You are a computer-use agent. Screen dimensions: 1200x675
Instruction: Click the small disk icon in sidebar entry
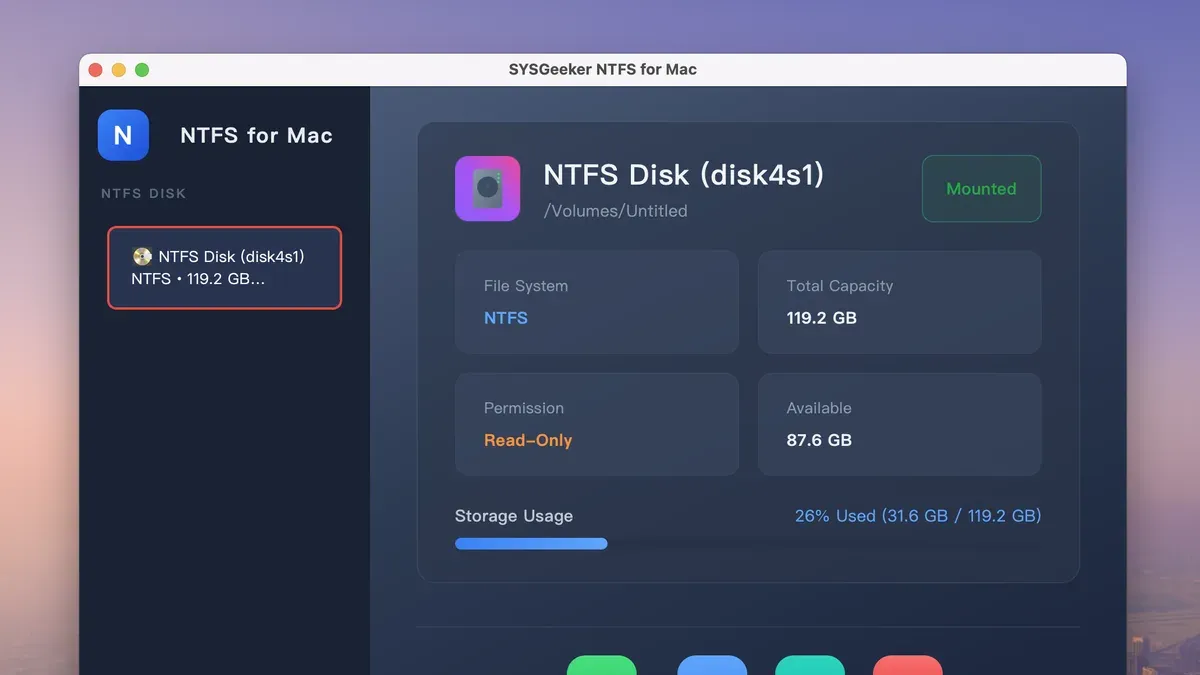[142, 256]
